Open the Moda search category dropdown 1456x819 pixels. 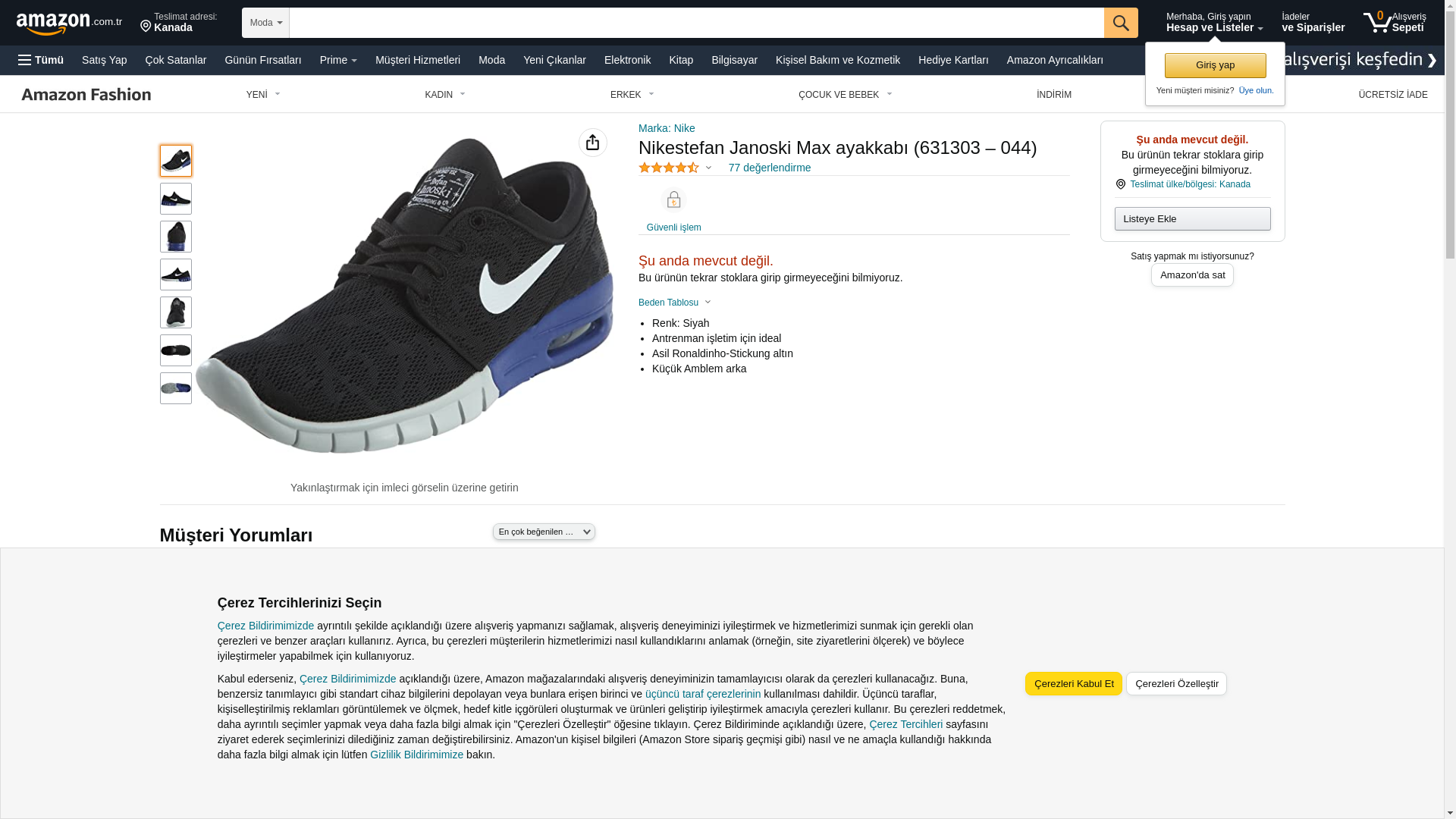[265, 23]
